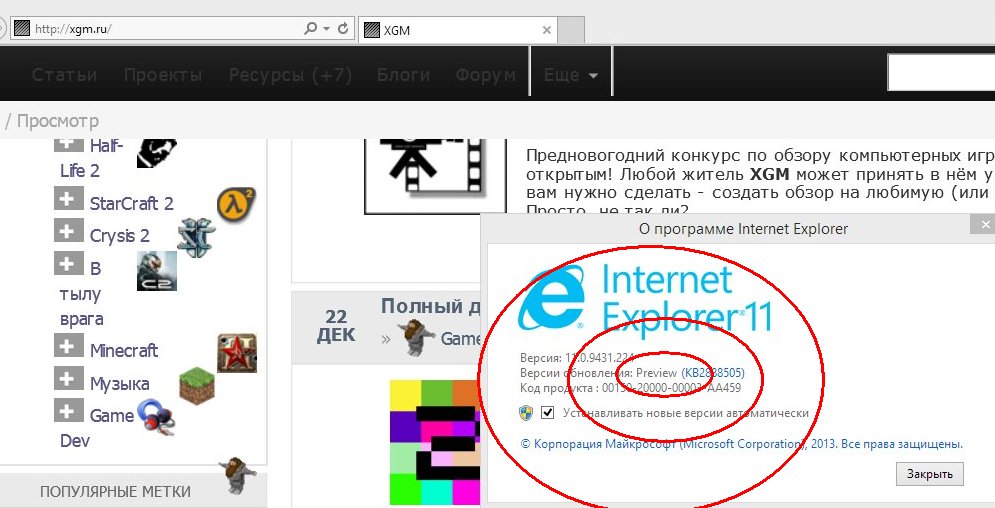Open the Музыка link
Viewport: 995px width, 508px height.
119,384
